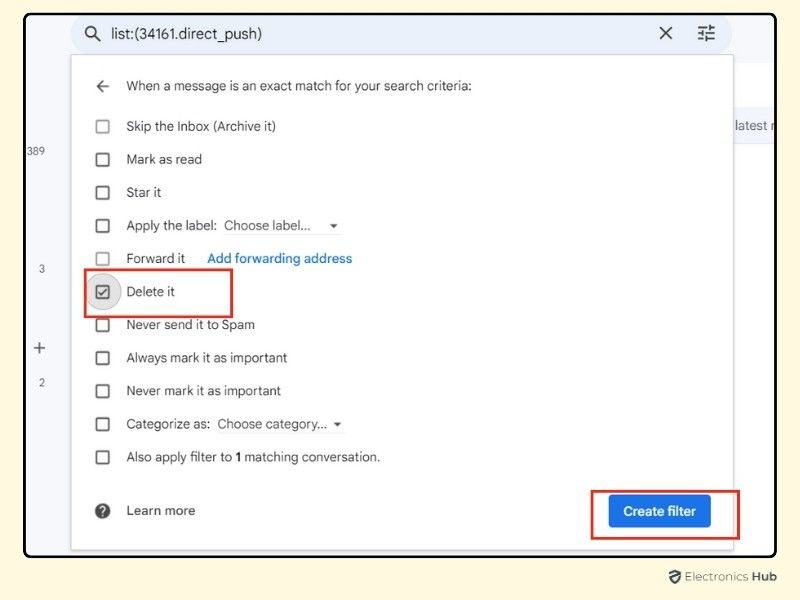Check Also apply filter to matching conversation
This screenshot has width=800, height=600.
click(103, 457)
